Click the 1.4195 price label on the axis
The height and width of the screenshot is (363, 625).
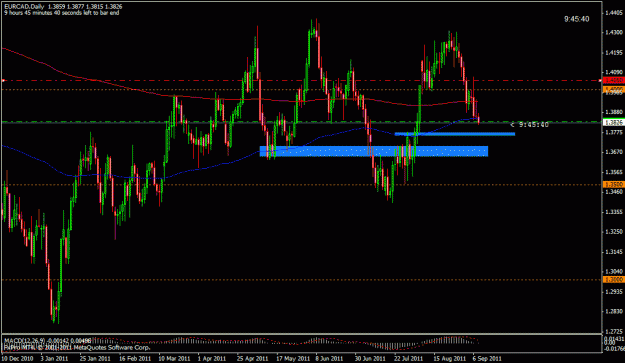click(614, 53)
